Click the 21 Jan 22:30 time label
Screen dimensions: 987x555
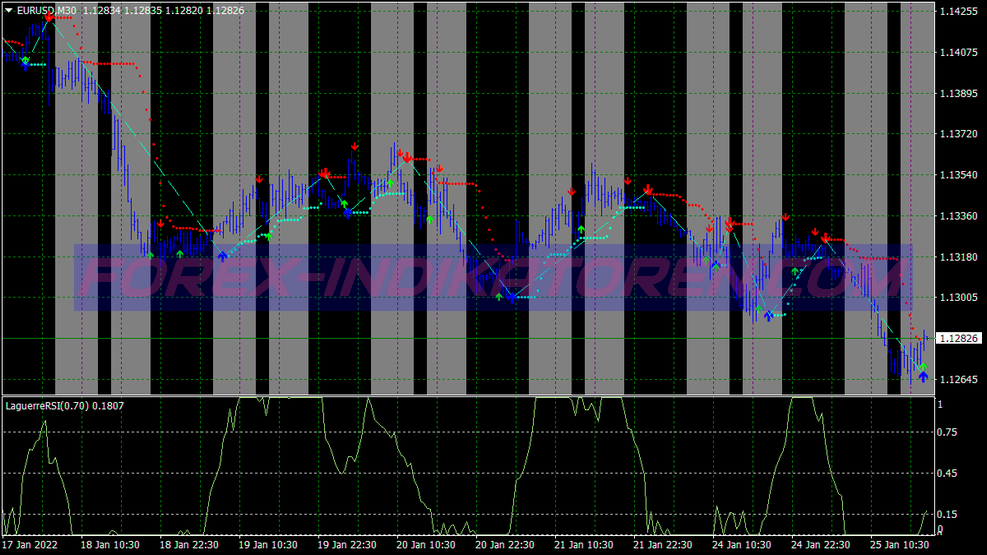coord(663,545)
